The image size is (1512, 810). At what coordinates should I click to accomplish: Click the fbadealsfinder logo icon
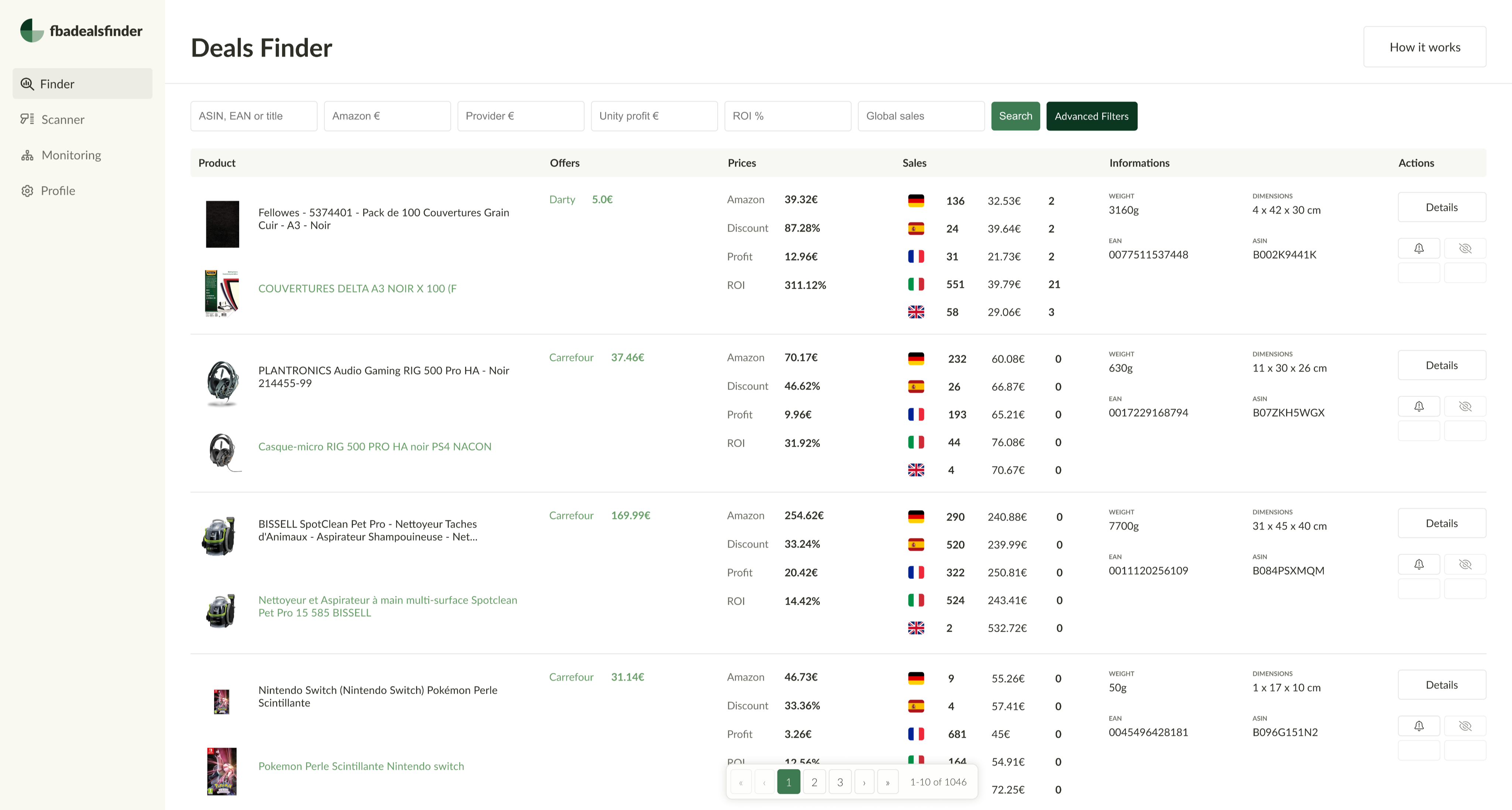(32, 31)
